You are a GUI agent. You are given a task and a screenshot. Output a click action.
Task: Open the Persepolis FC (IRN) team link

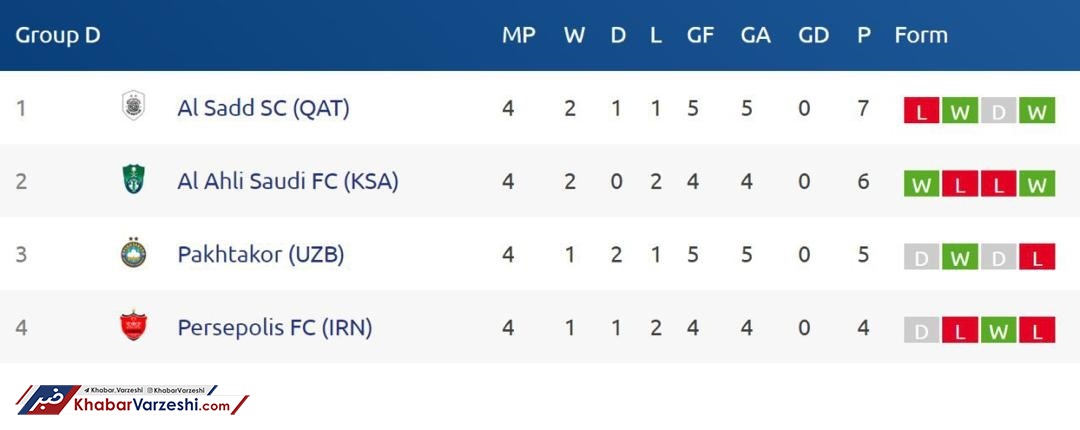point(274,327)
